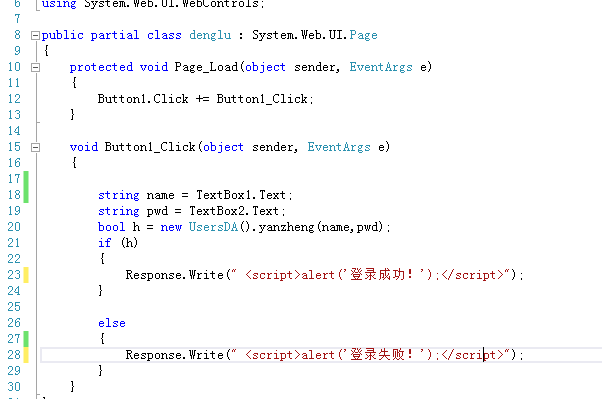This screenshot has height=399, width=602.
Task: Place cursor on Page_Load method name
Action: click(x=206, y=67)
